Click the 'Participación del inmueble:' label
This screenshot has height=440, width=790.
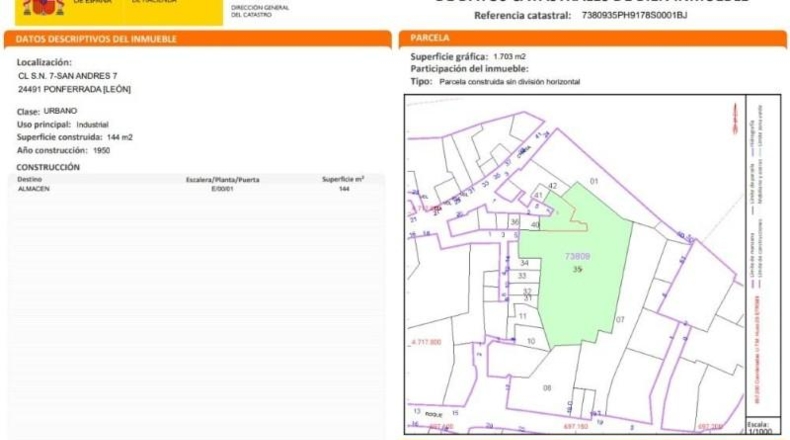(469, 69)
